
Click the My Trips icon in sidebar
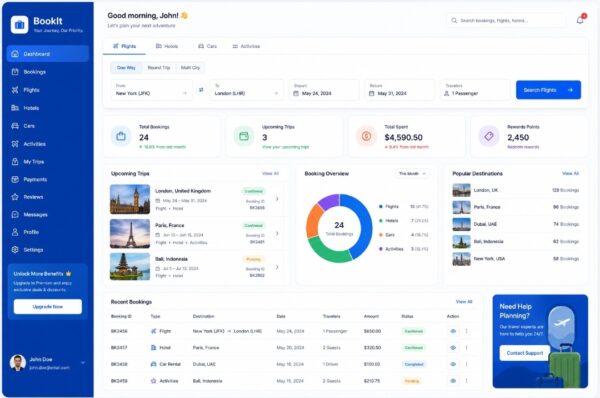click(15, 161)
